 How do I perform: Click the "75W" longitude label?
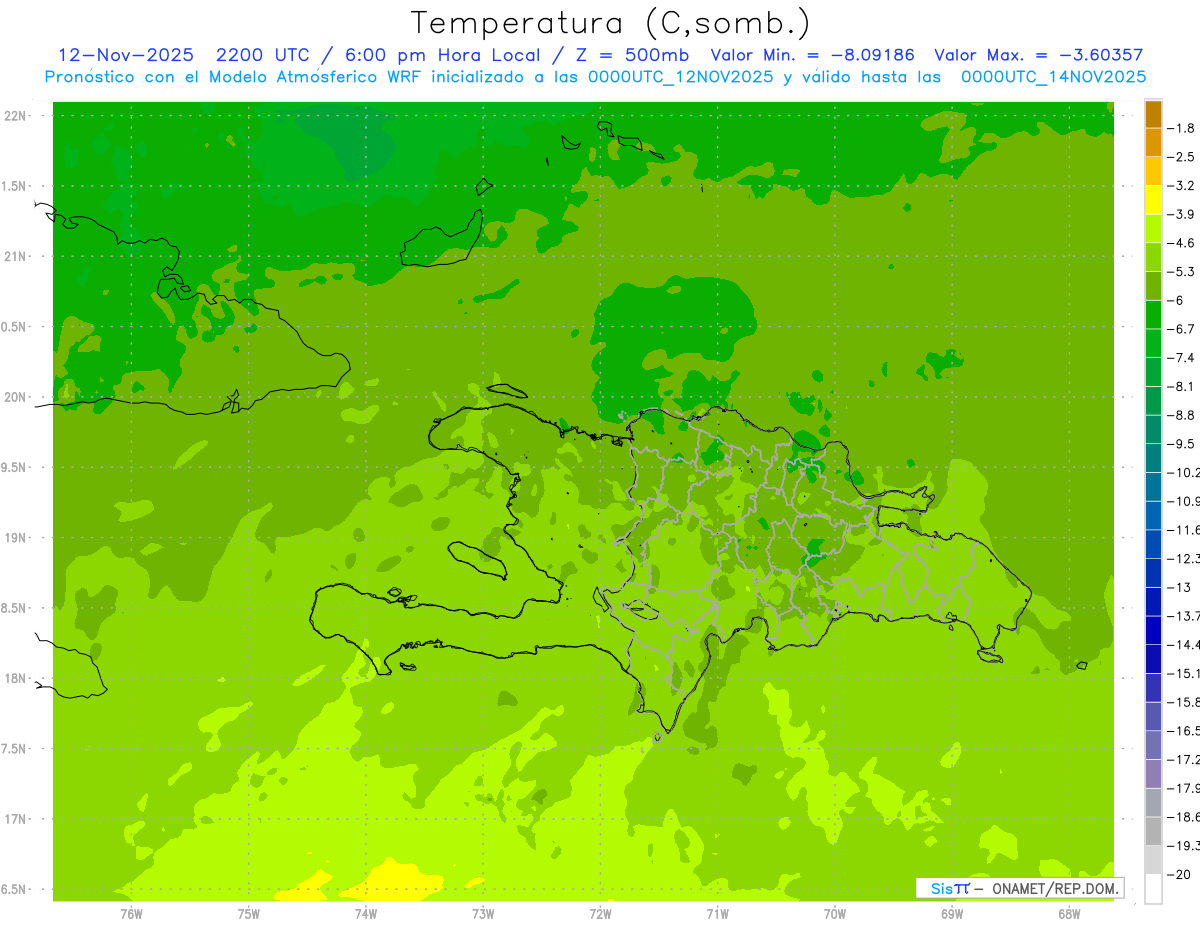(x=249, y=914)
